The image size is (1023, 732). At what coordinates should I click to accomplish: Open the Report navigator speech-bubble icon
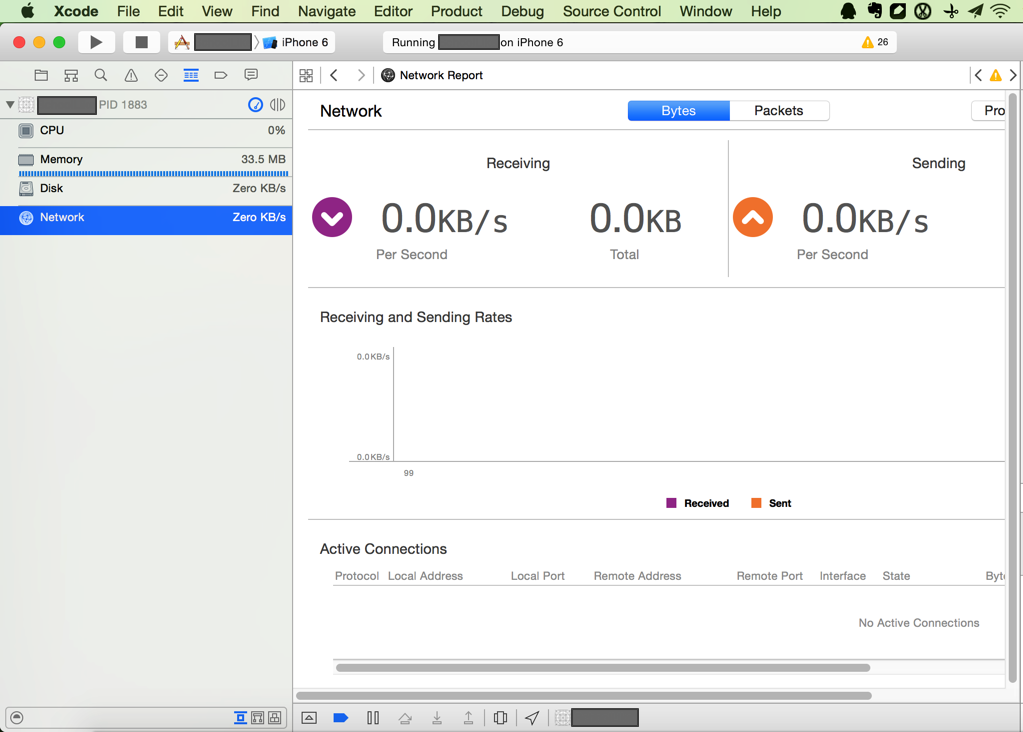coord(251,75)
